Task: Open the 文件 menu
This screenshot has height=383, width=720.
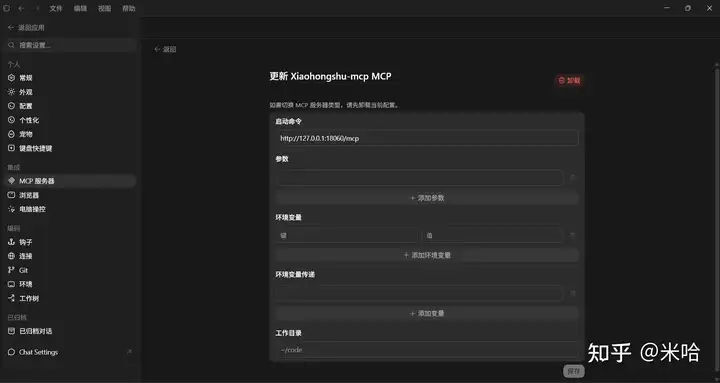Action: (56, 8)
